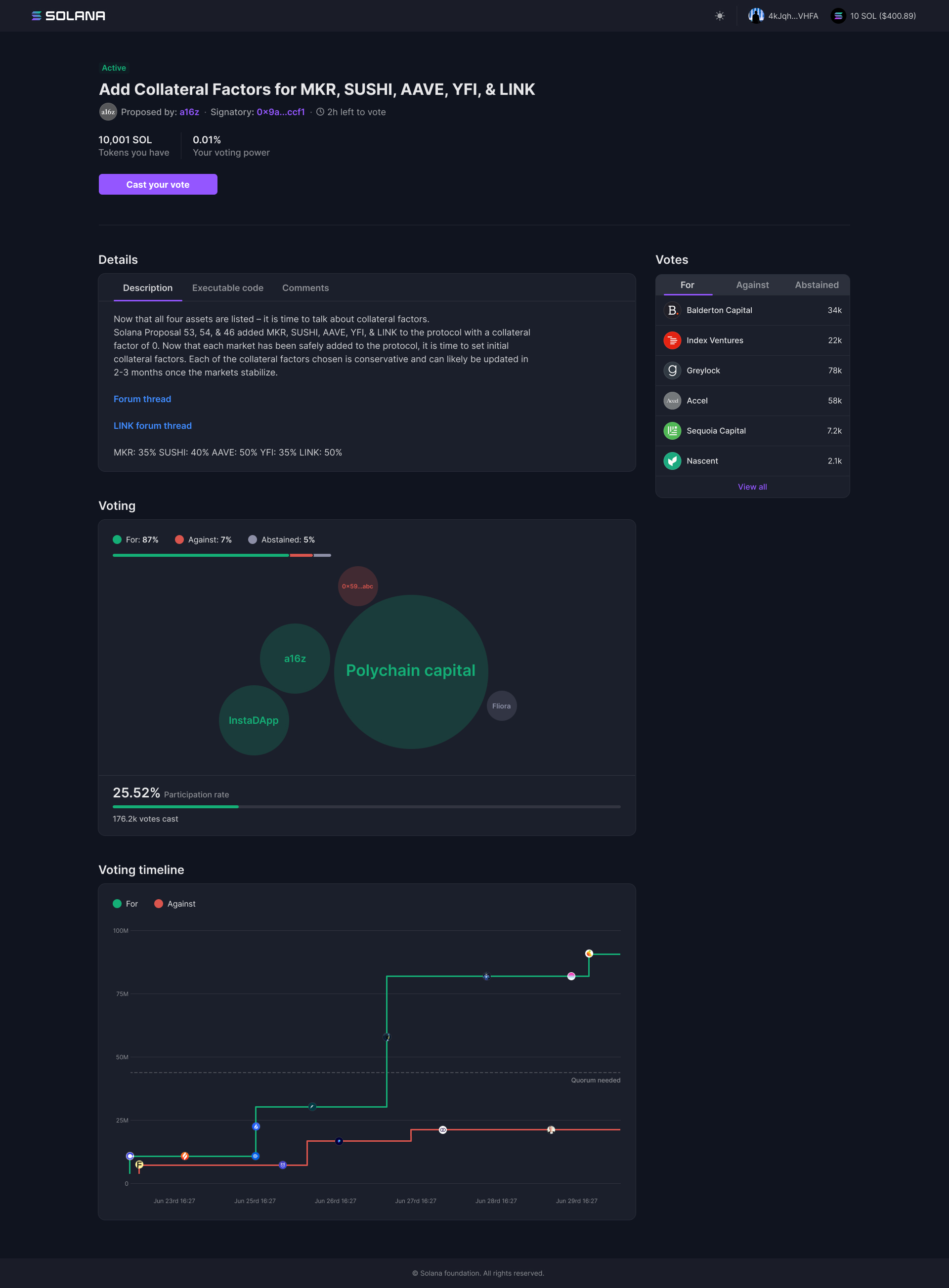
Task: Click Greylock row in votes list
Action: (x=752, y=371)
